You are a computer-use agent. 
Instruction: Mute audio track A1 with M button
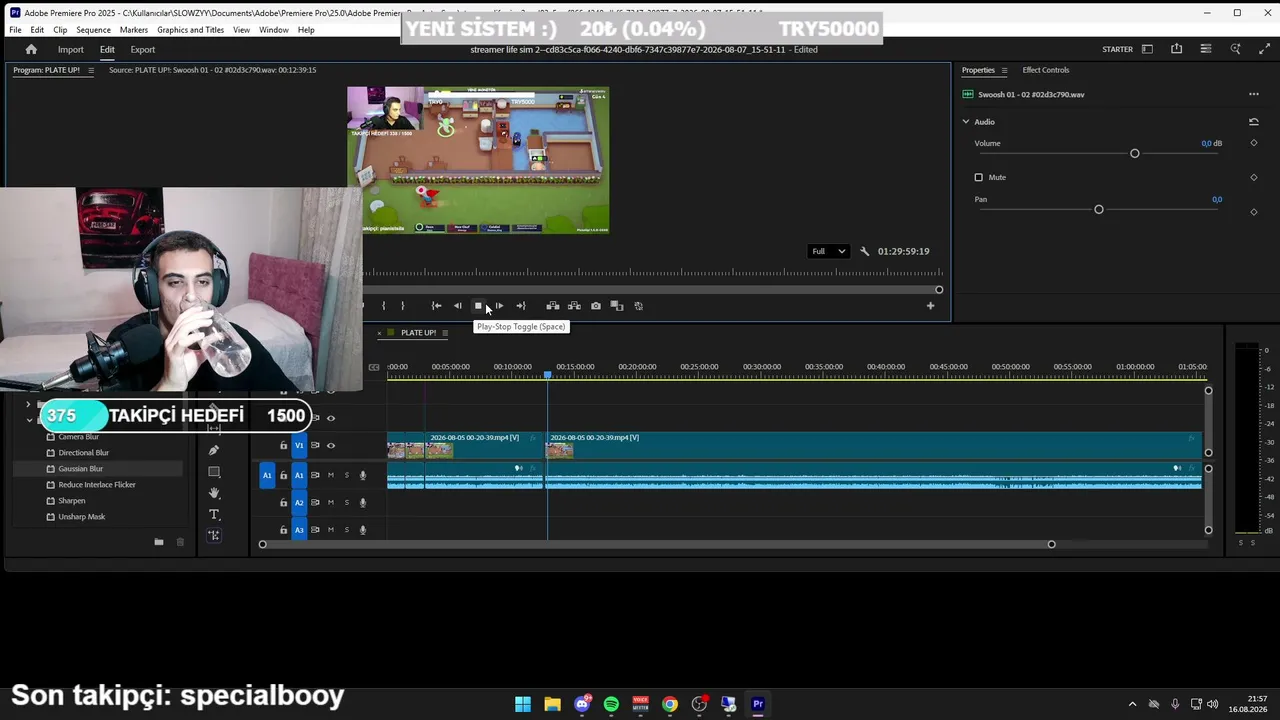click(331, 475)
